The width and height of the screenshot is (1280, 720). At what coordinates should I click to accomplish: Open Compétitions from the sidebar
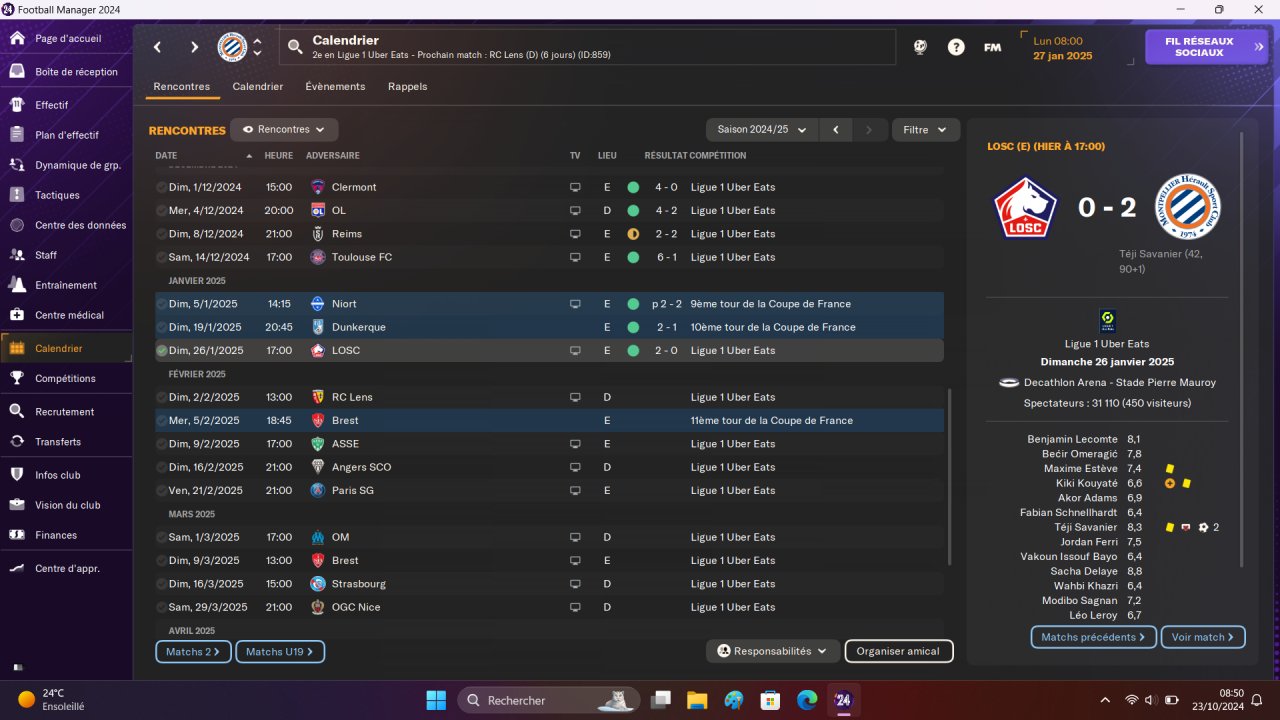point(66,378)
